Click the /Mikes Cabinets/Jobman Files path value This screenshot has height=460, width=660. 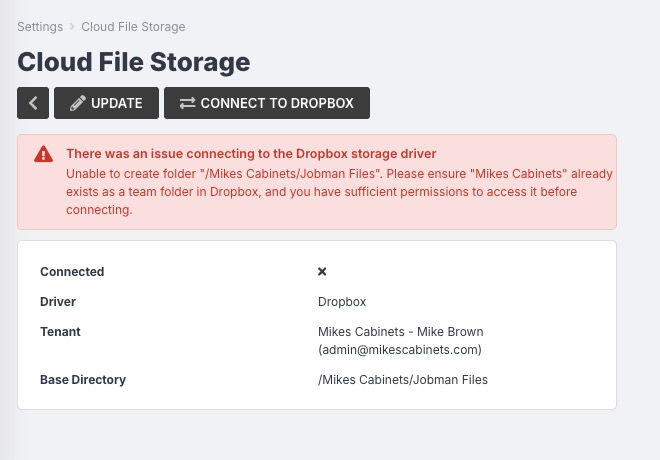point(403,380)
